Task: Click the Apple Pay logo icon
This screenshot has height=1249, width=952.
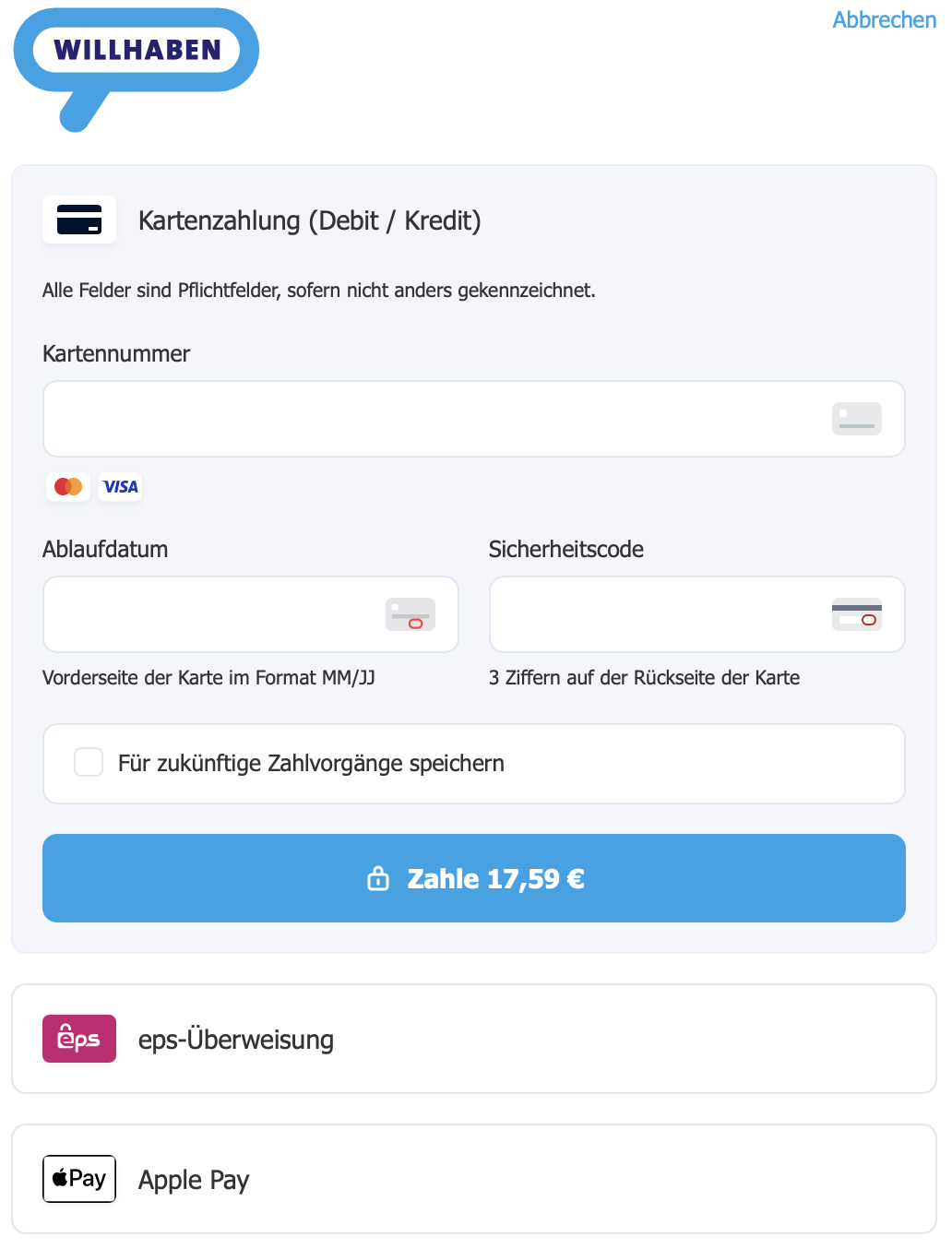Action: coord(78,1178)
